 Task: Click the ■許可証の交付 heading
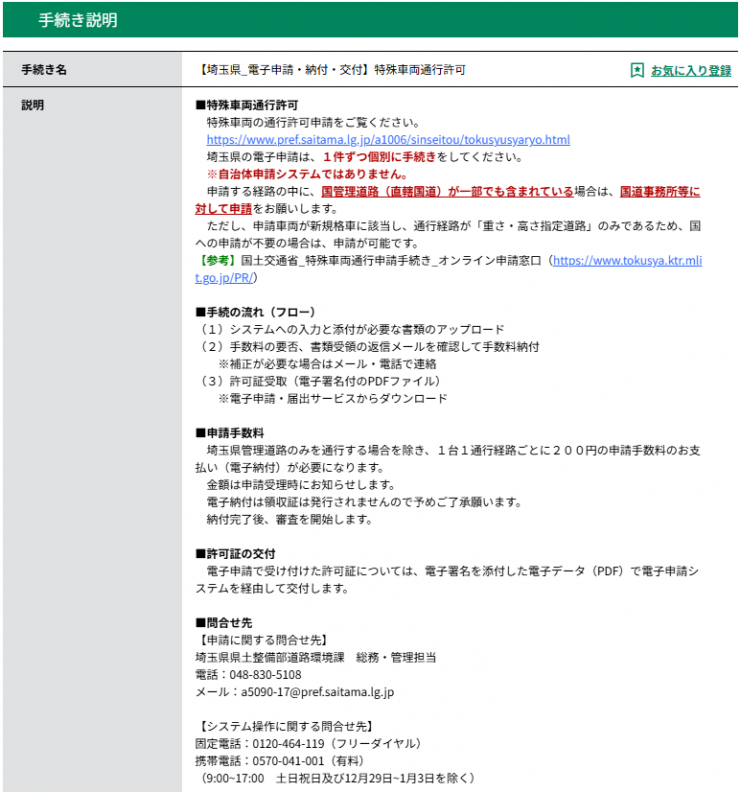[235, 554]
